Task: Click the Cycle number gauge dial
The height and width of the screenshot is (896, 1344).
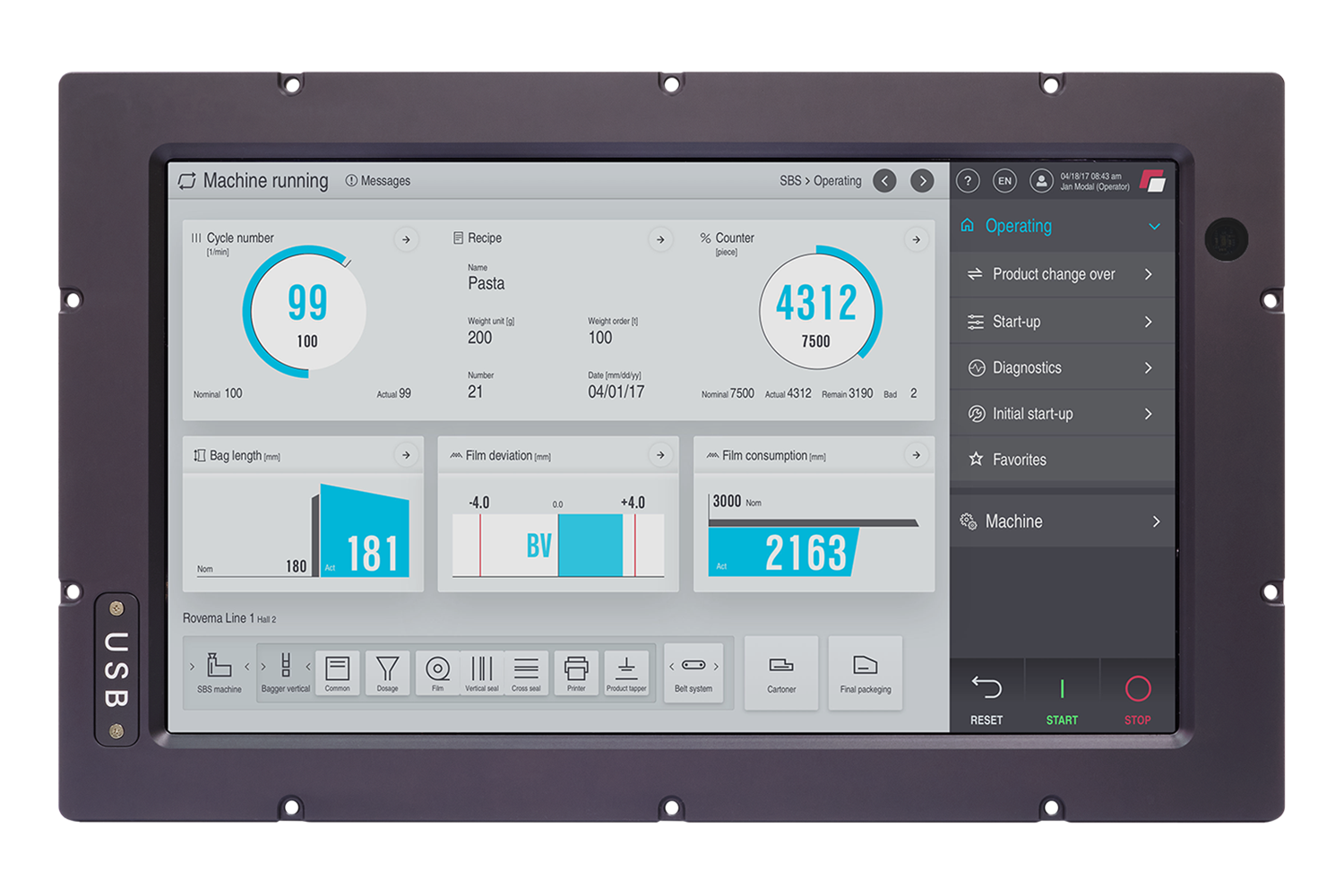Action: point(306,312)
